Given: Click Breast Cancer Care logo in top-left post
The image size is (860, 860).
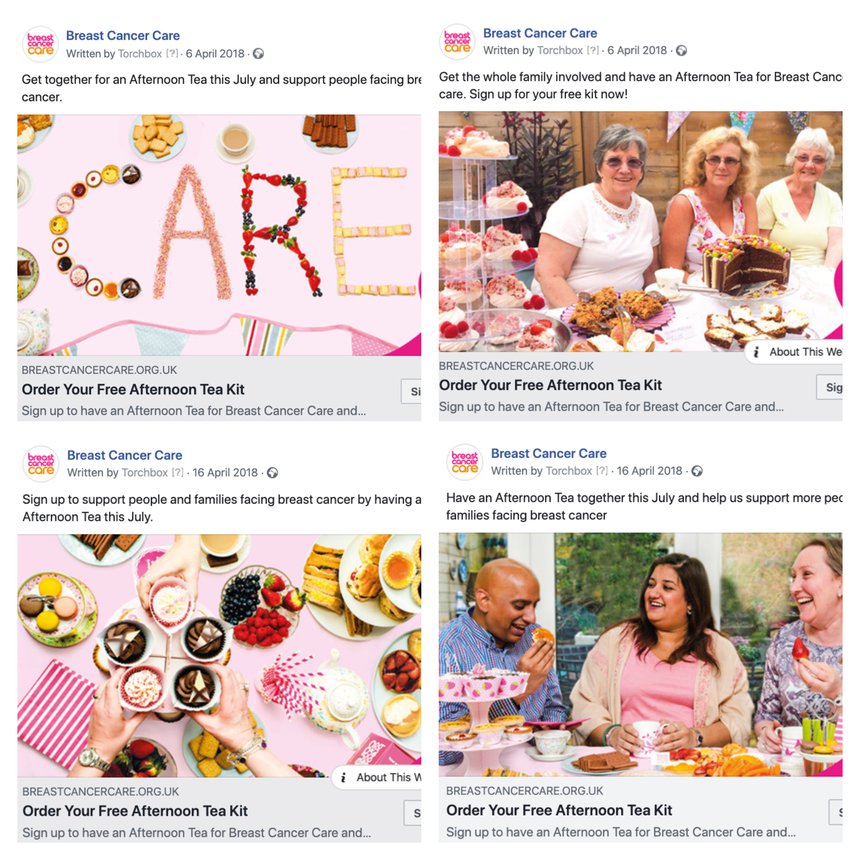Looking at the screenshot, I should [41, 44].
